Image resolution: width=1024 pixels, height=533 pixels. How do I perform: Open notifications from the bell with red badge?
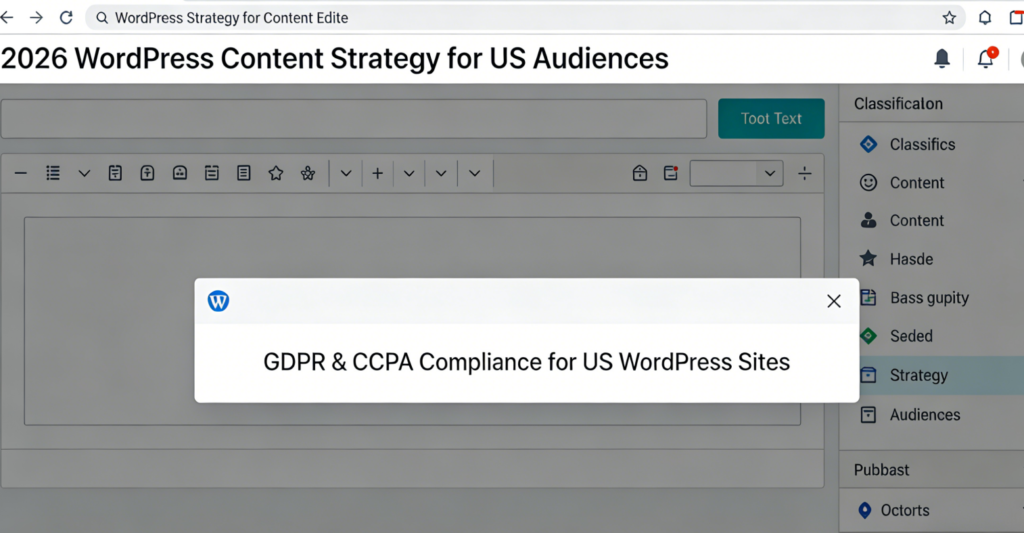[986, 59]
